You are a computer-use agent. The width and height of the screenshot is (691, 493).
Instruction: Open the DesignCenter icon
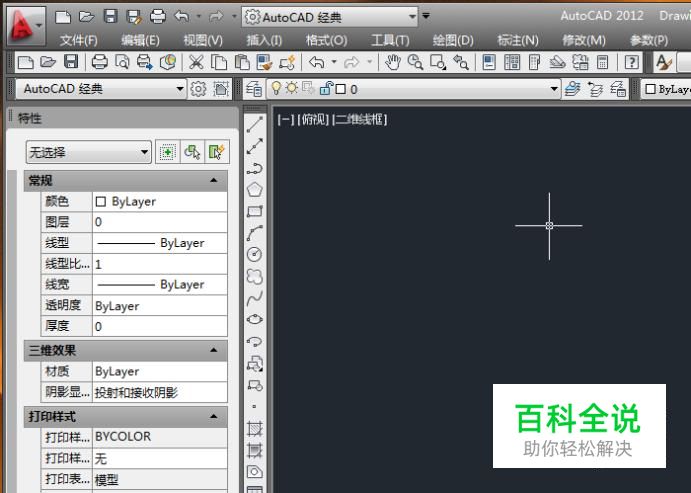512,62
